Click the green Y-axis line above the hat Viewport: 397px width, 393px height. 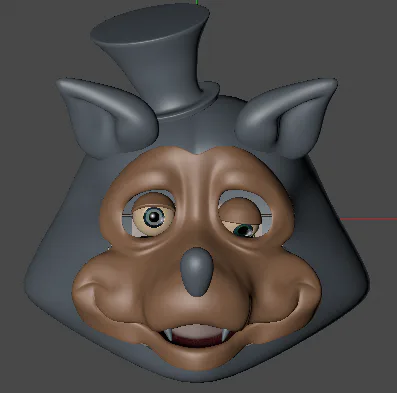click(197, 3)
